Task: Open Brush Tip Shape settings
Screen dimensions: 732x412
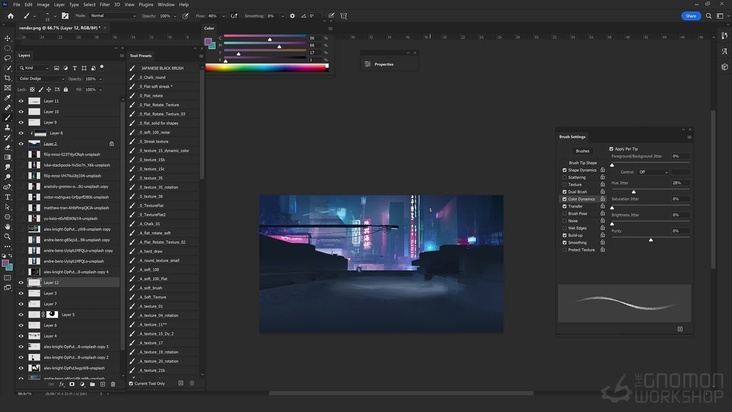Action: (x=583, y=163)
